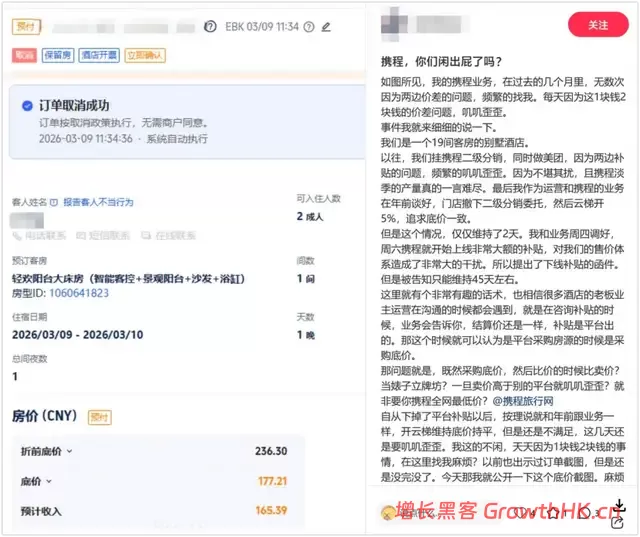The width and height of the screenshot is (640, 537).
Task: Click the 236.30 pre-discount price value
Action: 271,451
